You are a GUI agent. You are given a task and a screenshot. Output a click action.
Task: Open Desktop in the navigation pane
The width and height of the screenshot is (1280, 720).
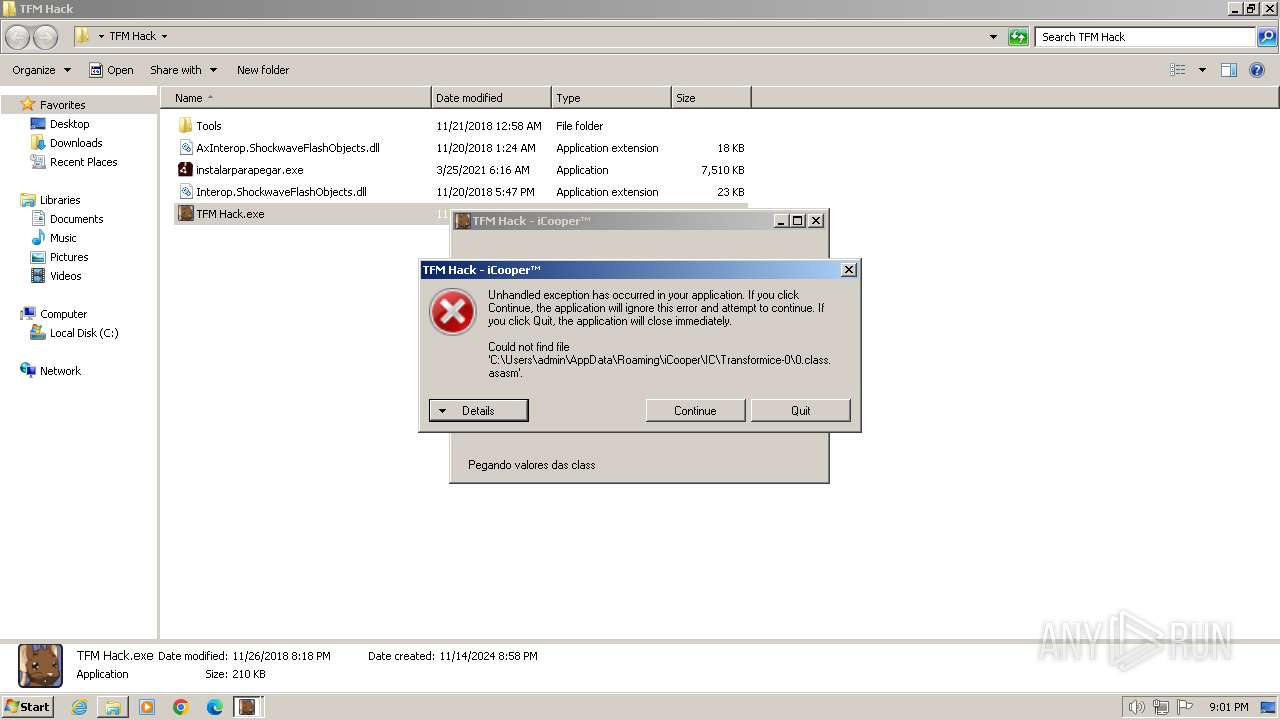(x=69, y=124)
